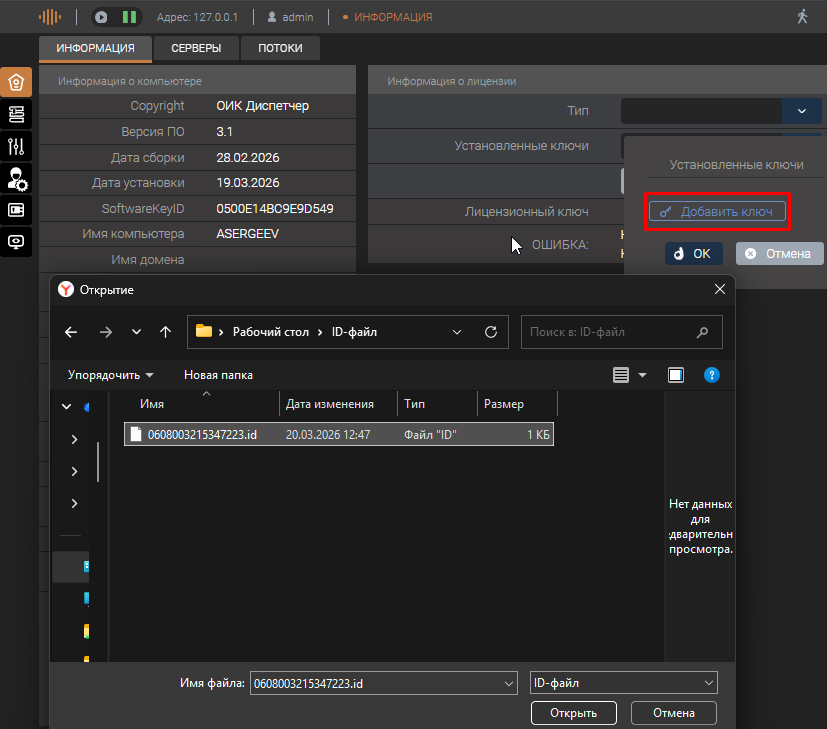
Task: Switch to the СЕРВЕРЫ tab
Action: (196, 49)
